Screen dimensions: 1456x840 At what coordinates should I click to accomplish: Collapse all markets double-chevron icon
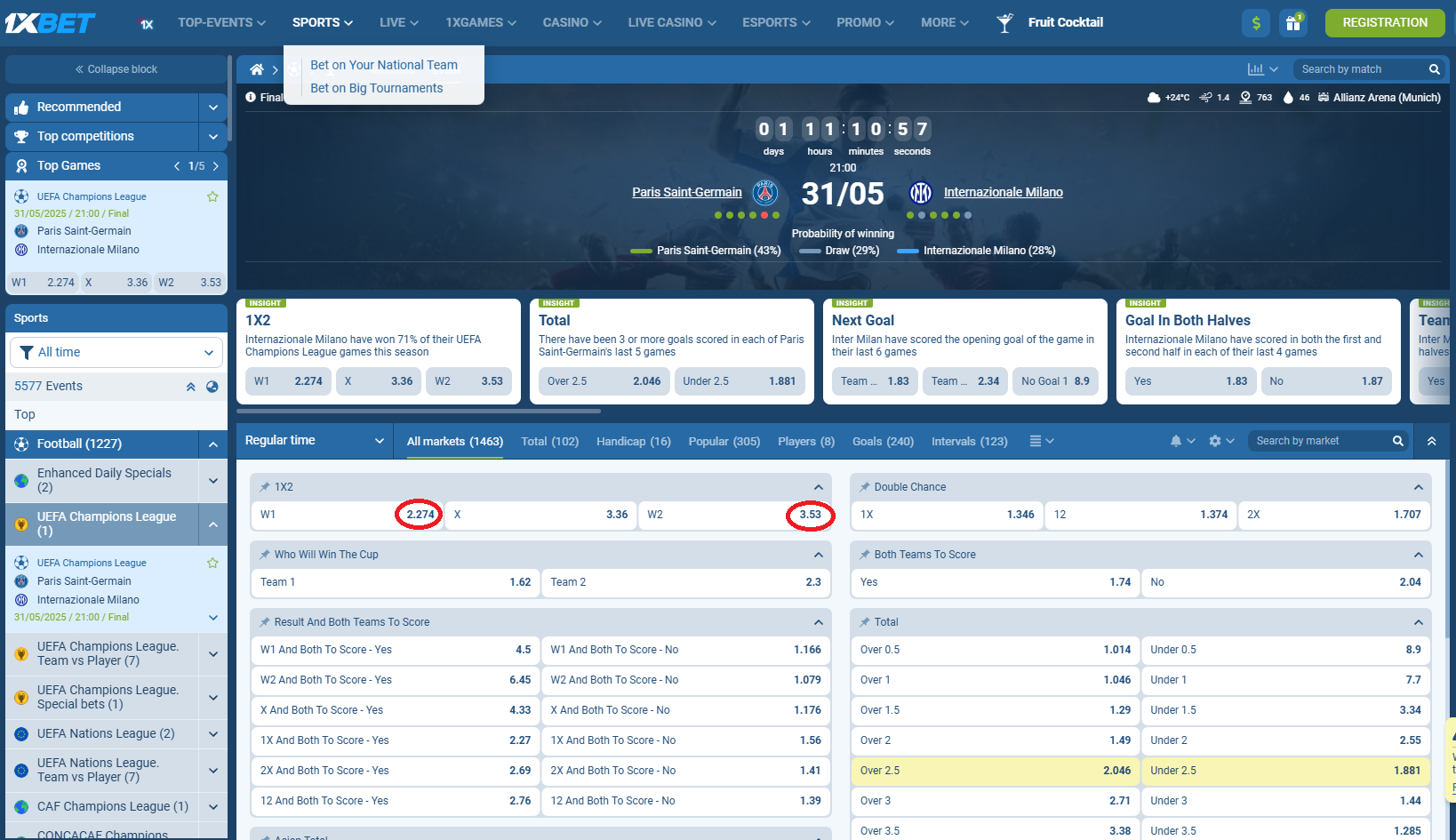[1431, 441]
